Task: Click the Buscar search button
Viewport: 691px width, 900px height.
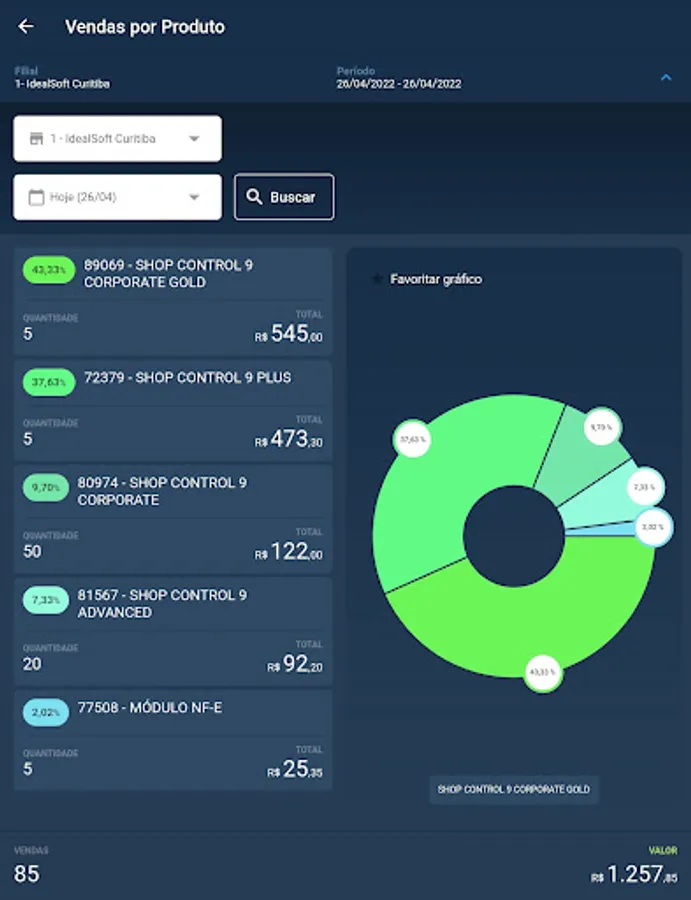Action: click(x=284, y=197)
